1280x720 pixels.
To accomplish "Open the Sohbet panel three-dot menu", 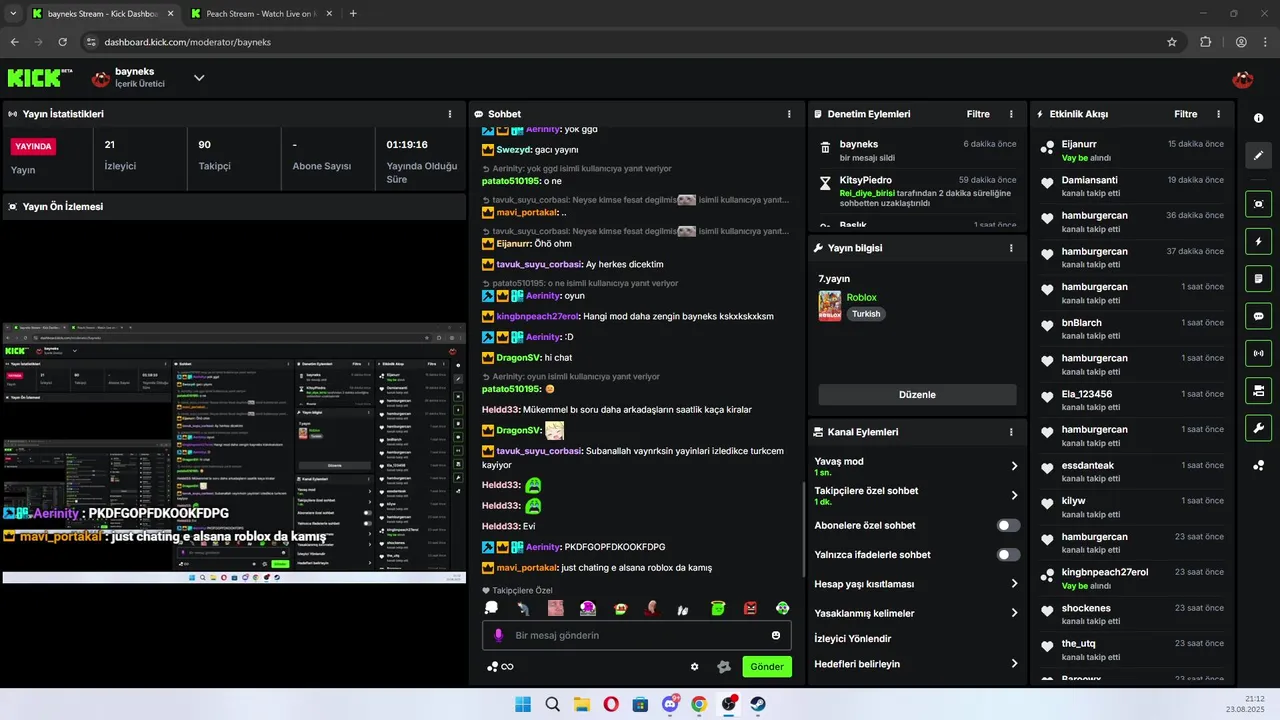I will (x=789, y=114).
